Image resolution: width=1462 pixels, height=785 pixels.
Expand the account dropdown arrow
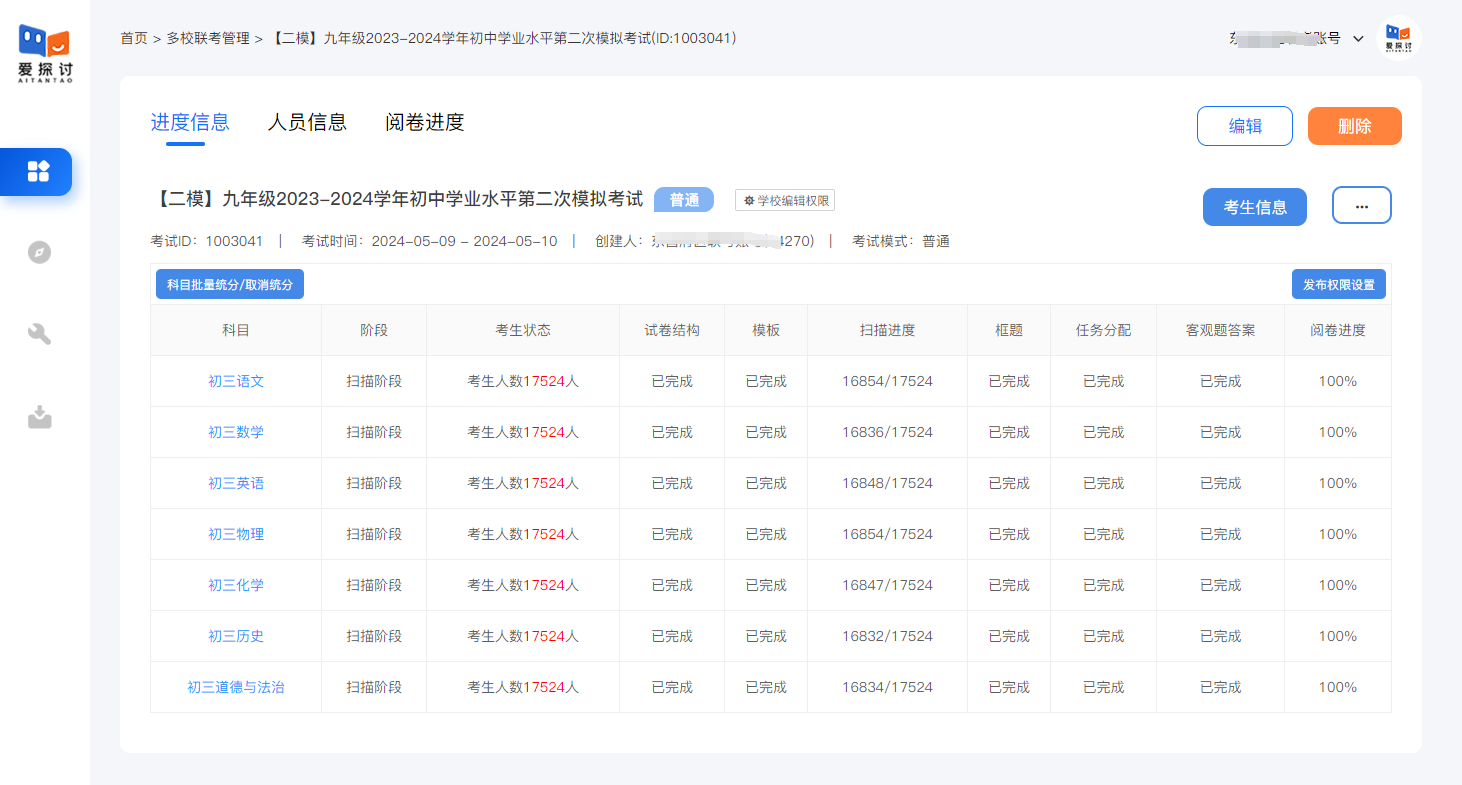point(1358,39)
